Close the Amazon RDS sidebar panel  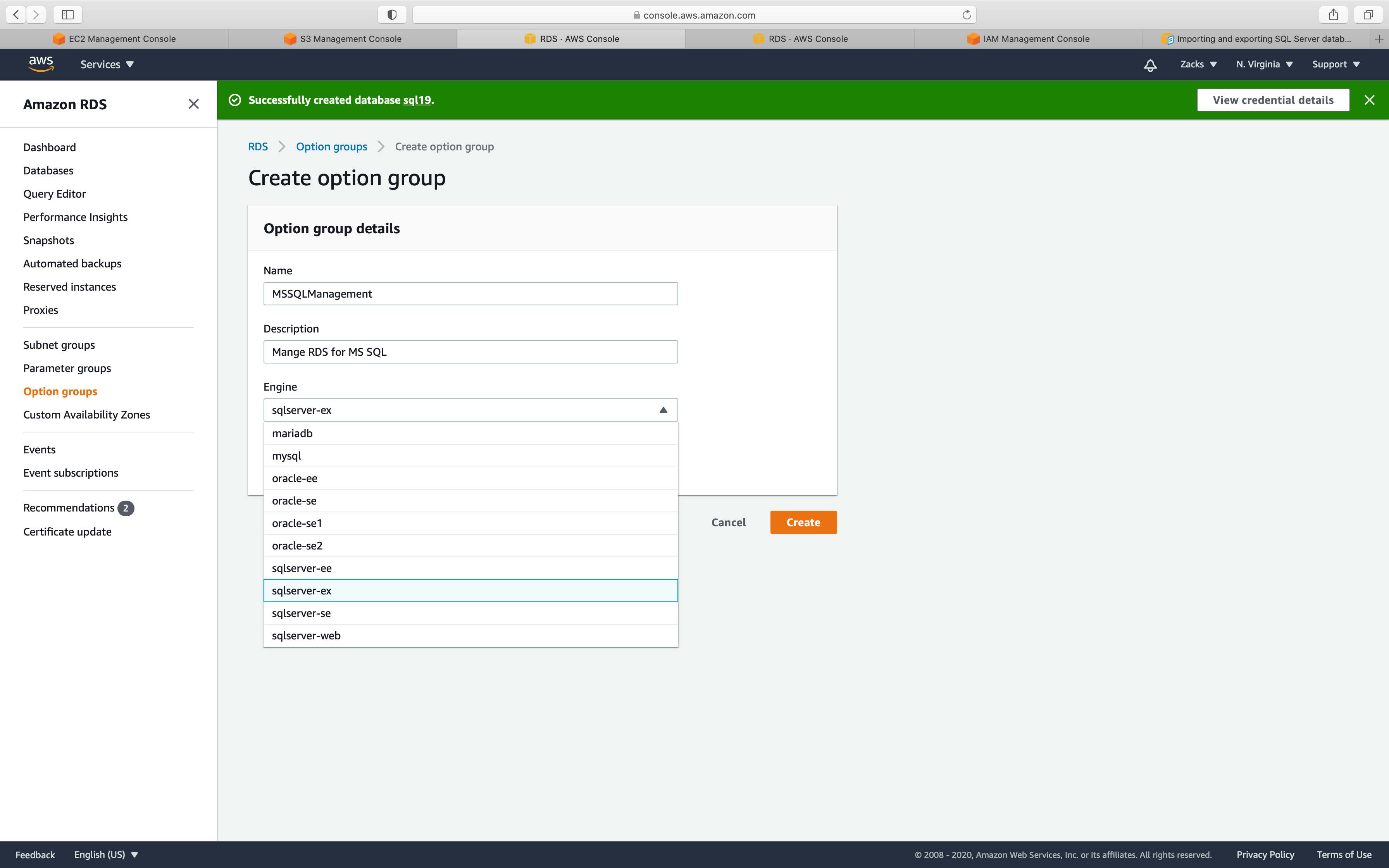click(x=193, y=104)
